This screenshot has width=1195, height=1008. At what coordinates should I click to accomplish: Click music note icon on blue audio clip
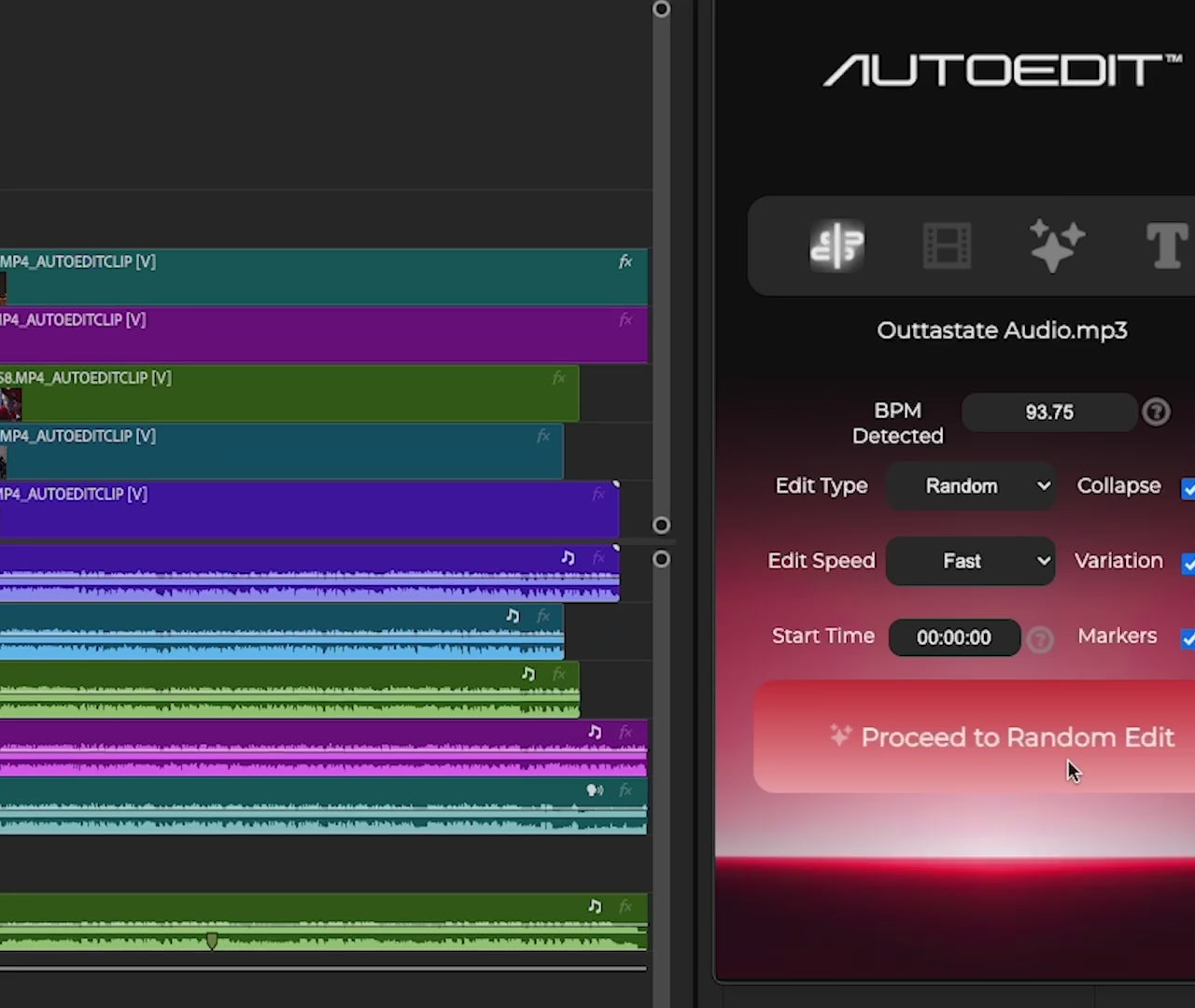point(513,615)
